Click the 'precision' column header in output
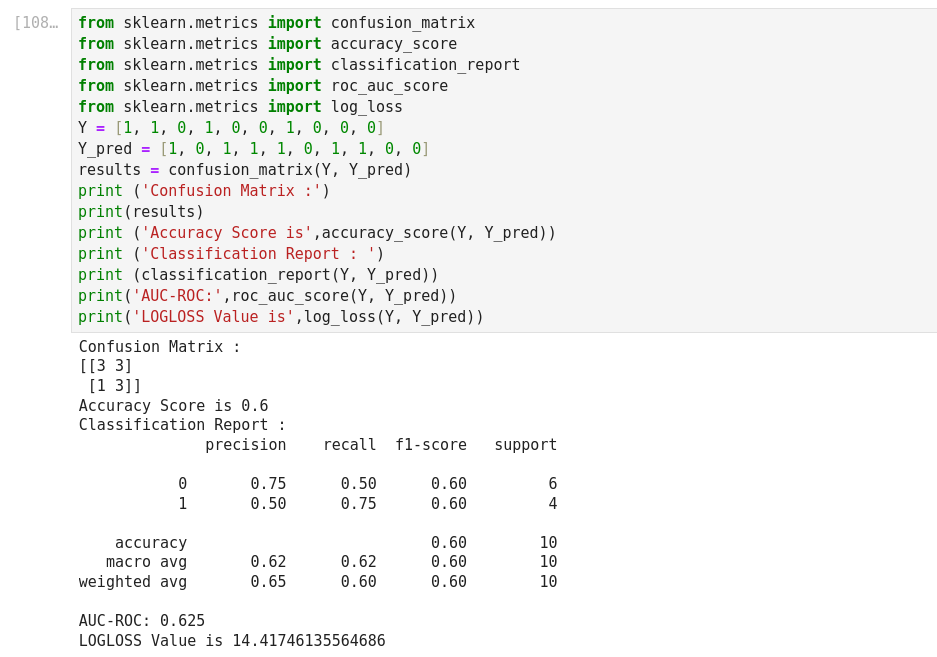937x657 pixels. 246,445
